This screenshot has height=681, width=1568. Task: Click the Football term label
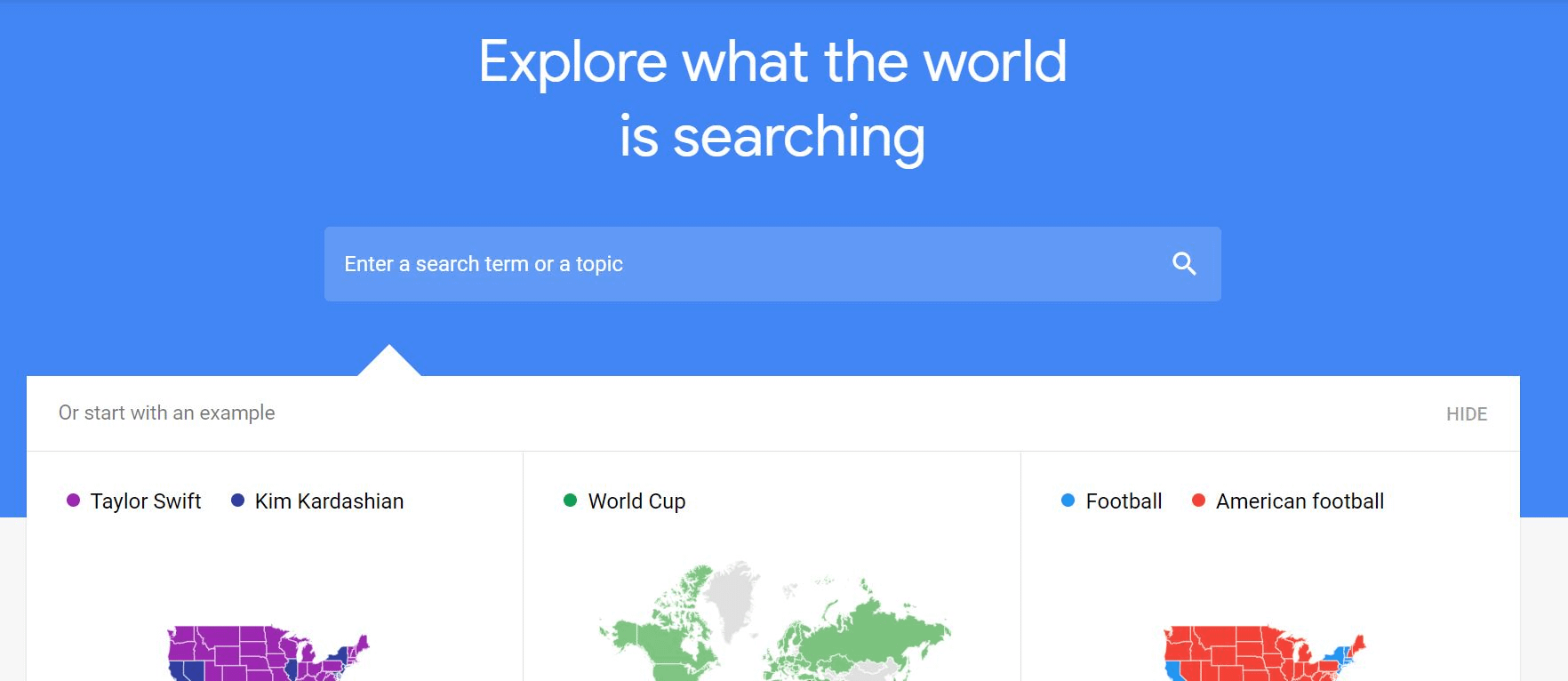pyautogui.click(x=1124, y=501)
